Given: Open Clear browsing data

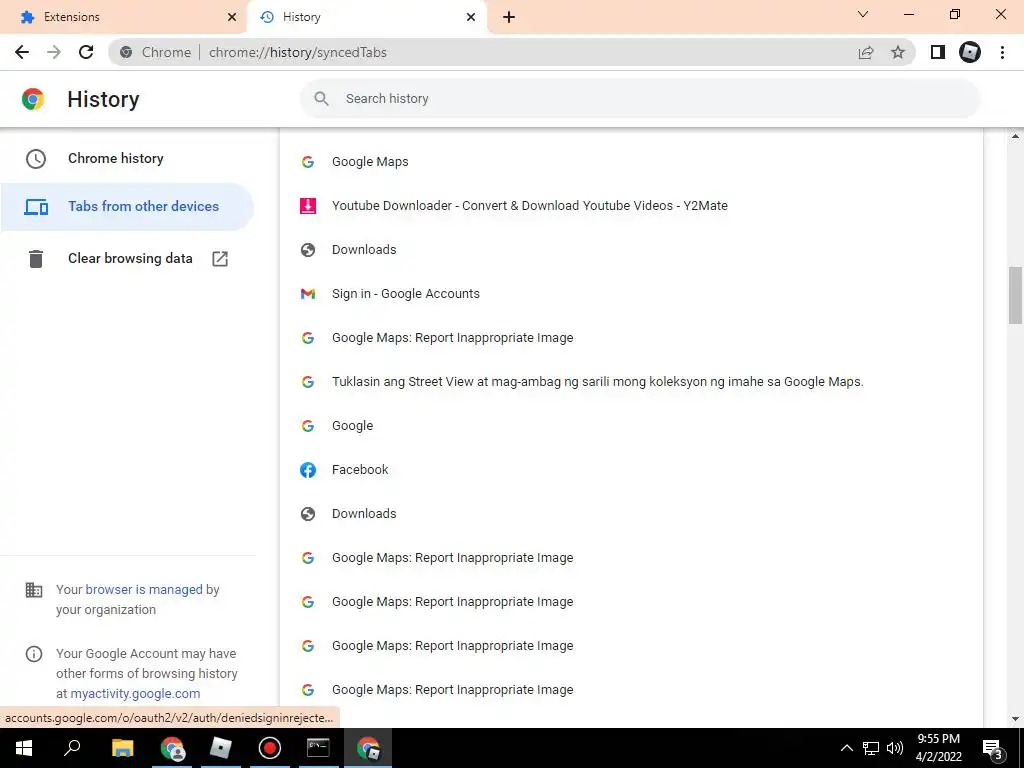Looking at the screenshot, I should (127, 259).
